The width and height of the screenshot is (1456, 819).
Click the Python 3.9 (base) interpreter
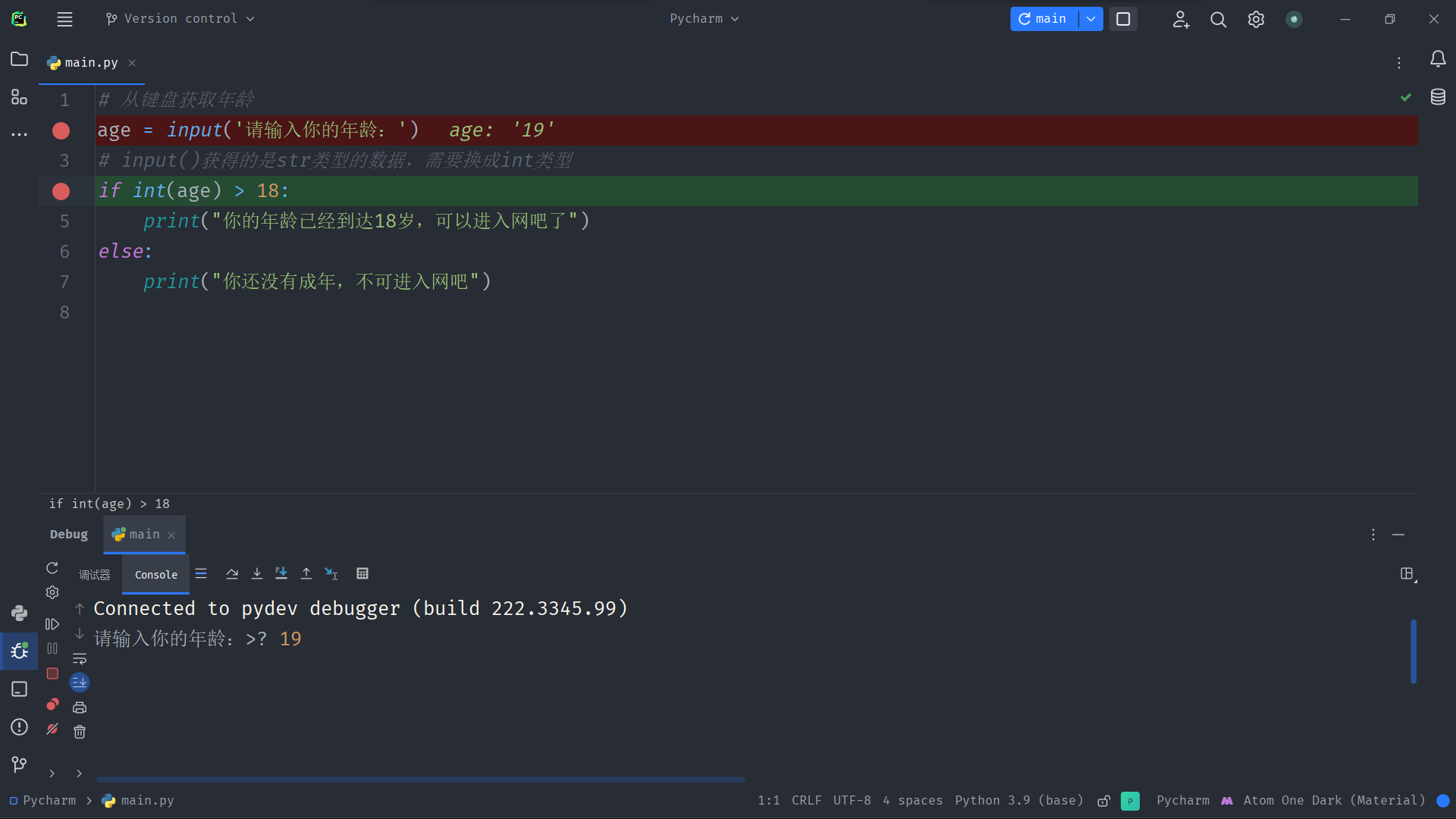[x=1018, y=801]
